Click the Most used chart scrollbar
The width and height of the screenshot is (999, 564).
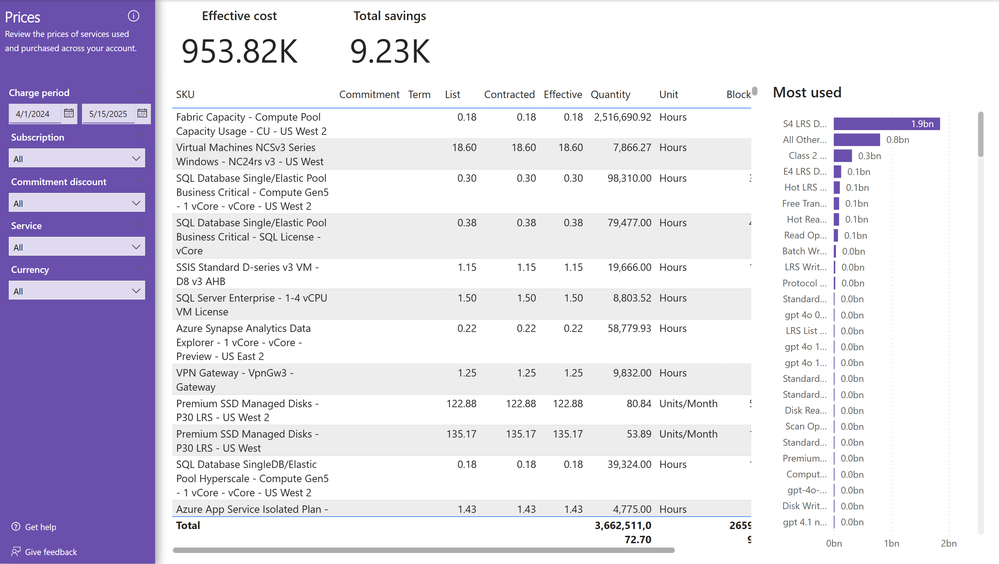click(x=981, y=134)
